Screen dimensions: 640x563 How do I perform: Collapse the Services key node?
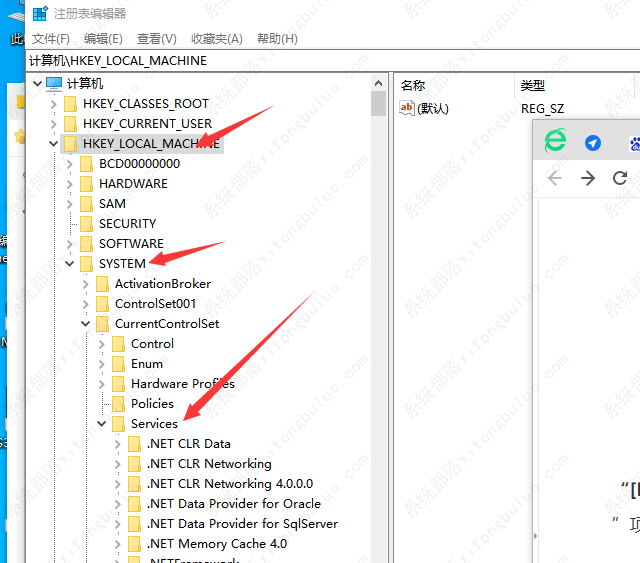[x=102, y=424]
